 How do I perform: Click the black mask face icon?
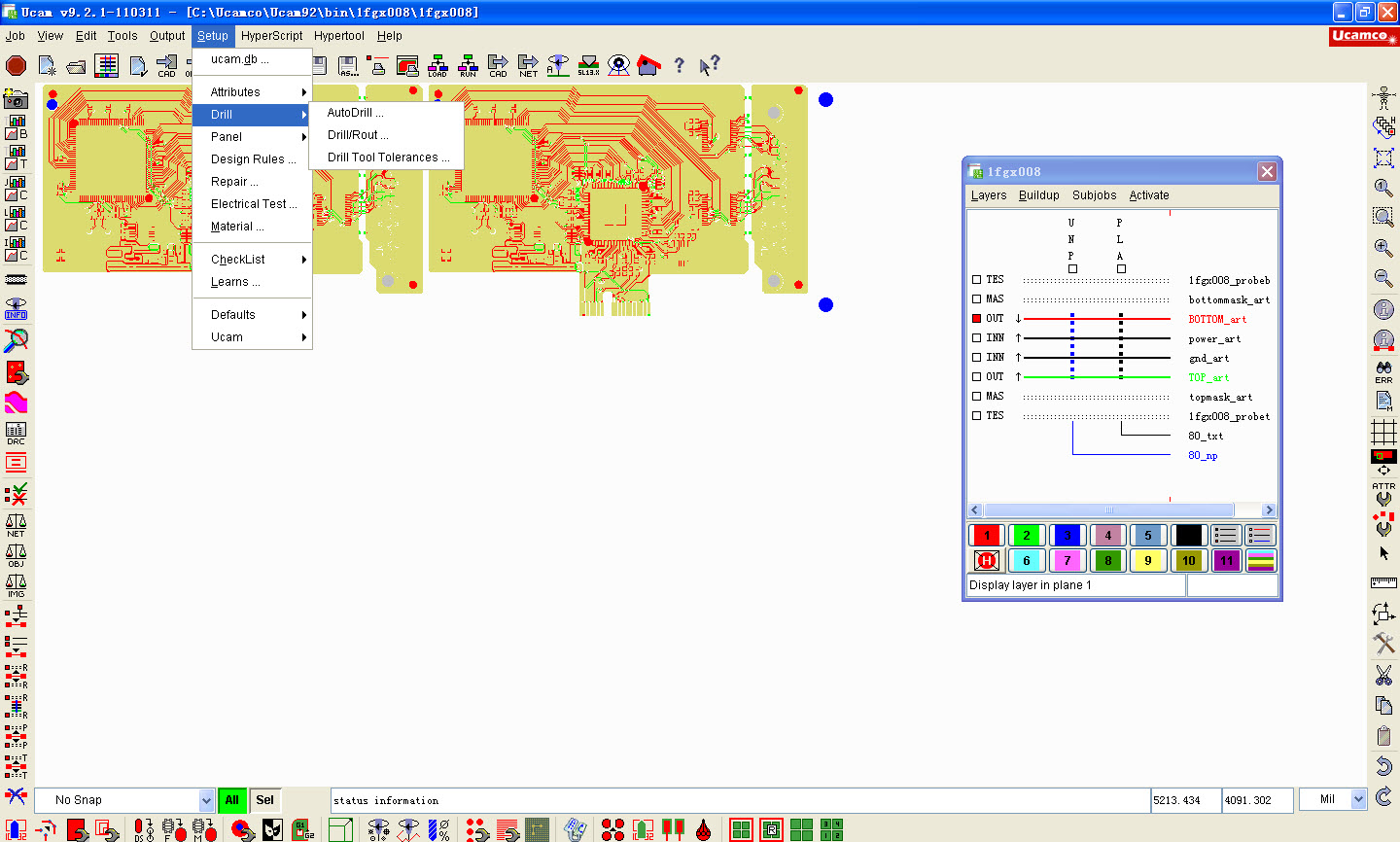coord(272,829)
